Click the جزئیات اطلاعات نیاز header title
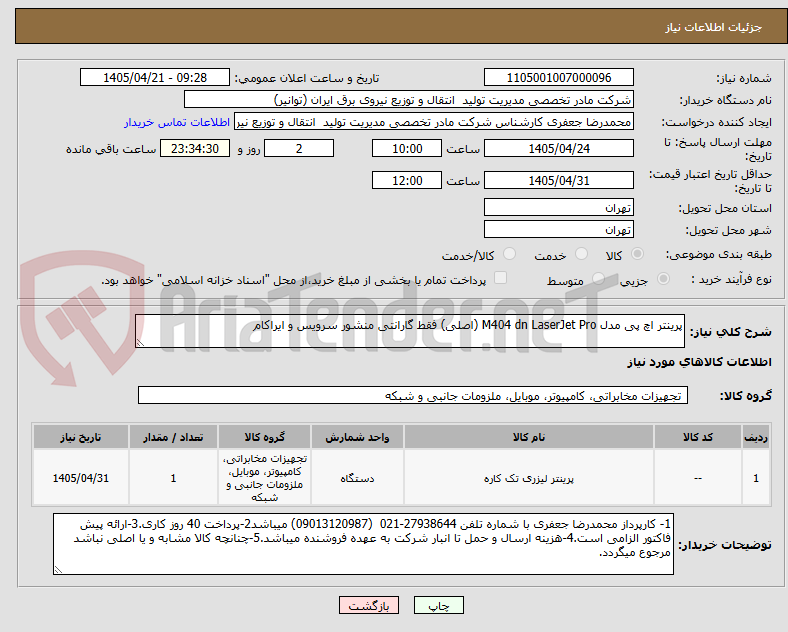Screen dimensions: 788x632 (x=714, y=27)
